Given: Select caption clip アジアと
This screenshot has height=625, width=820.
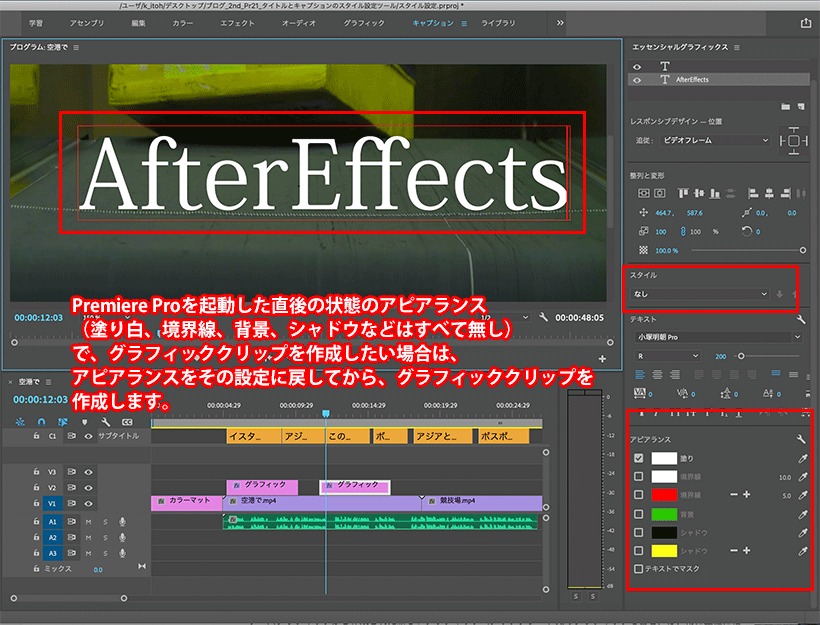Looking at the screenshot, I should pyautogui.click(x=442, y=436).
